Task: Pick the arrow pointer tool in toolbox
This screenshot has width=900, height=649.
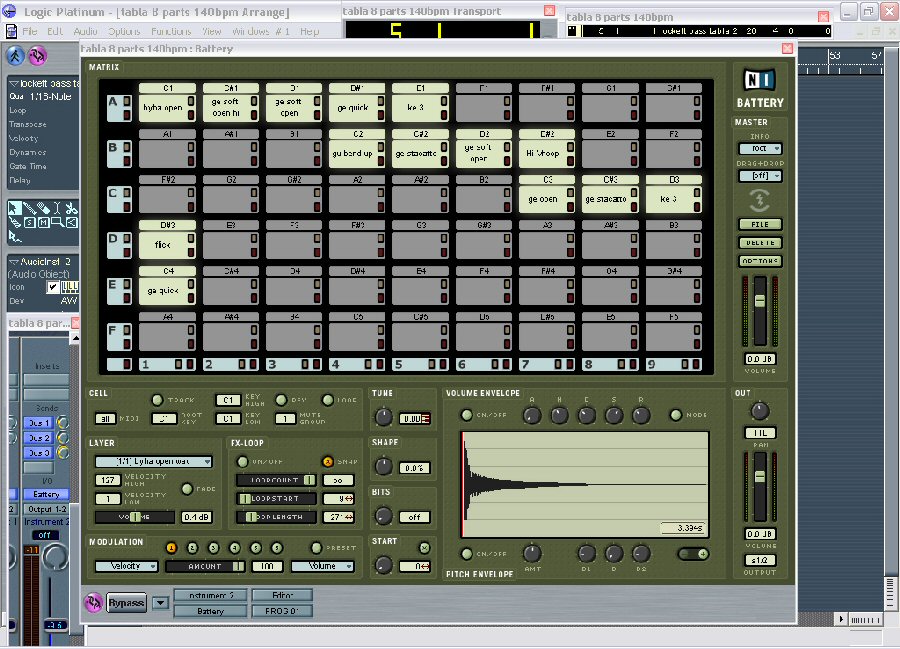Action: pyautogui.click(x=14, y=209)
